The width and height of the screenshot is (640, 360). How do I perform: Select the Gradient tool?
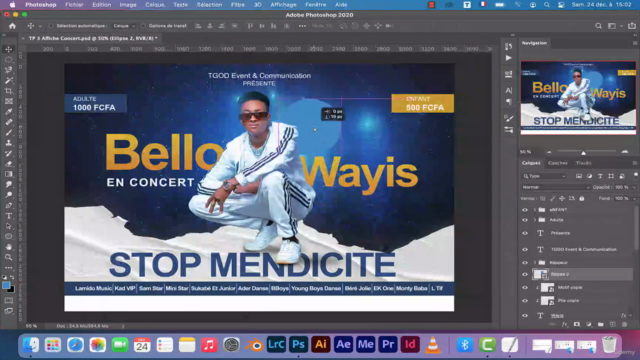(9, 174)
